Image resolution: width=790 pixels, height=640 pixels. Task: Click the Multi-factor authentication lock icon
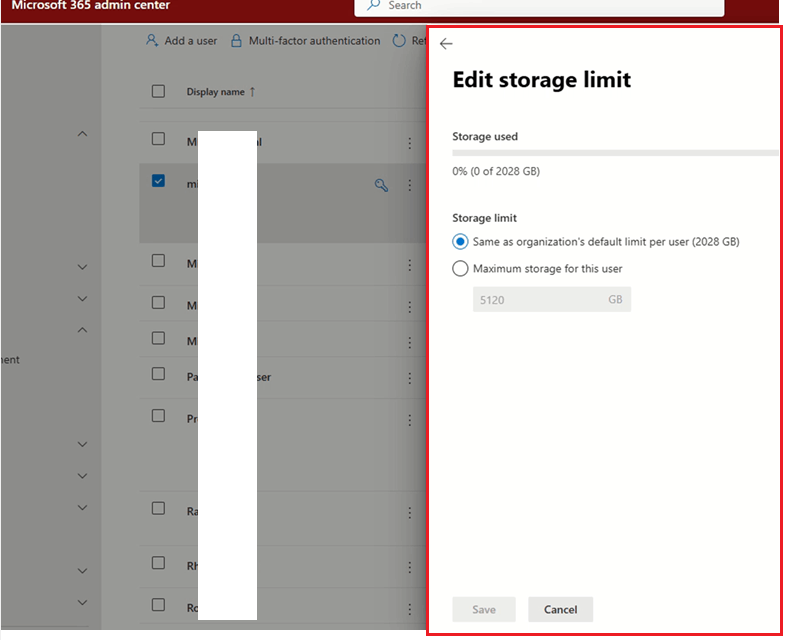coord(236,40)
